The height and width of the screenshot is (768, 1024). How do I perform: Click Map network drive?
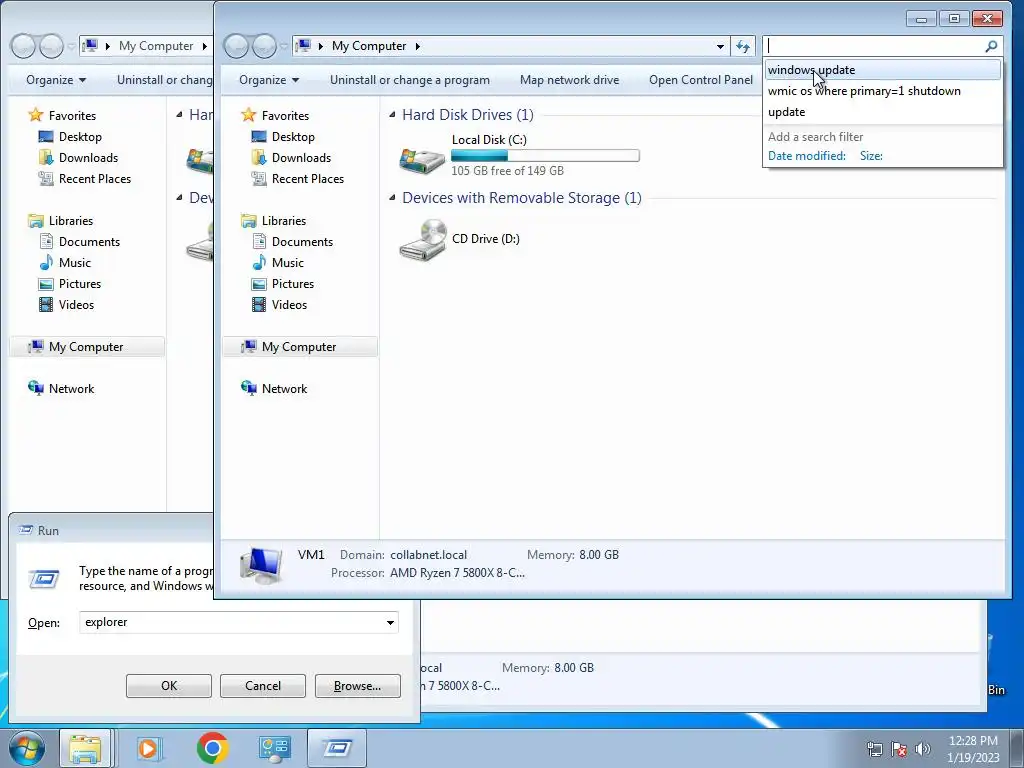(x=569, y=80)
